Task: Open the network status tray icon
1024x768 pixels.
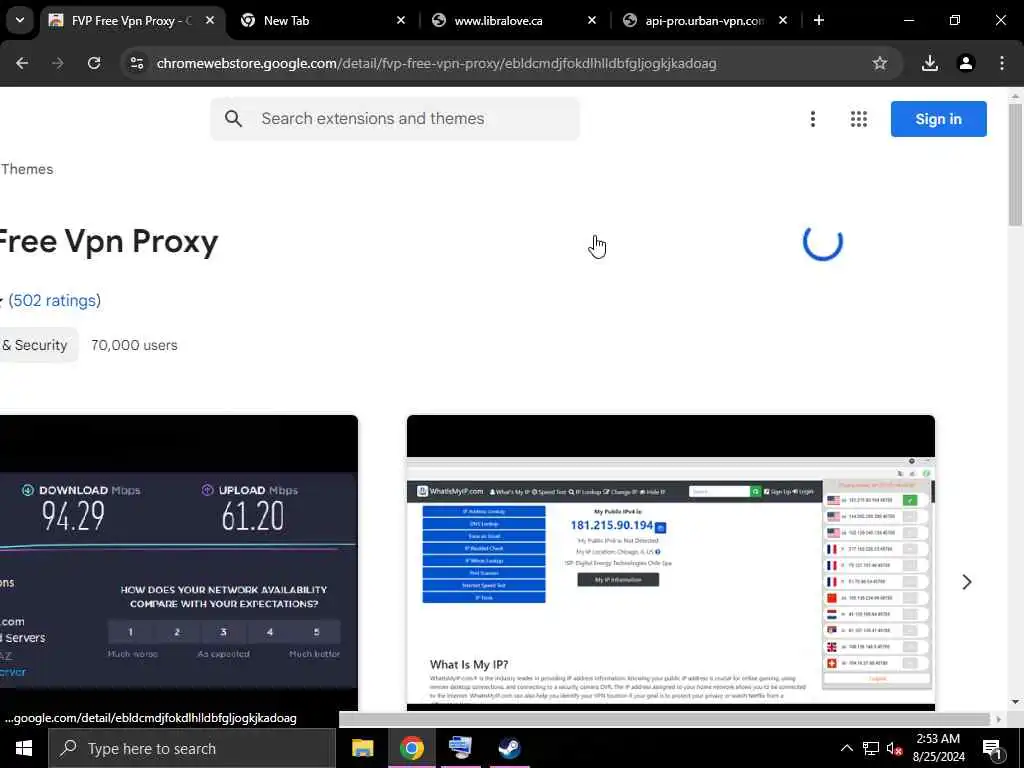Action: 871,748
